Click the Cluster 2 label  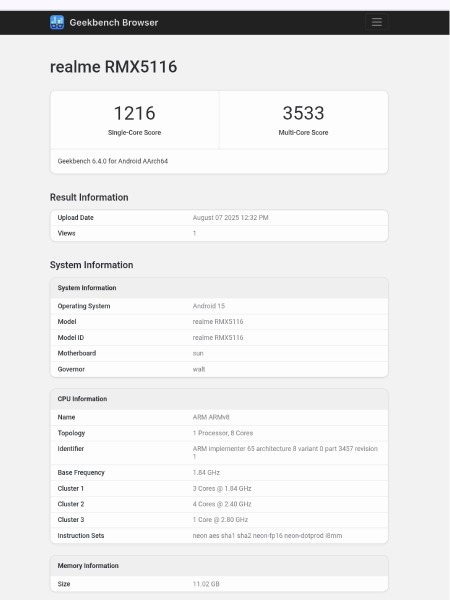[71, 504]
